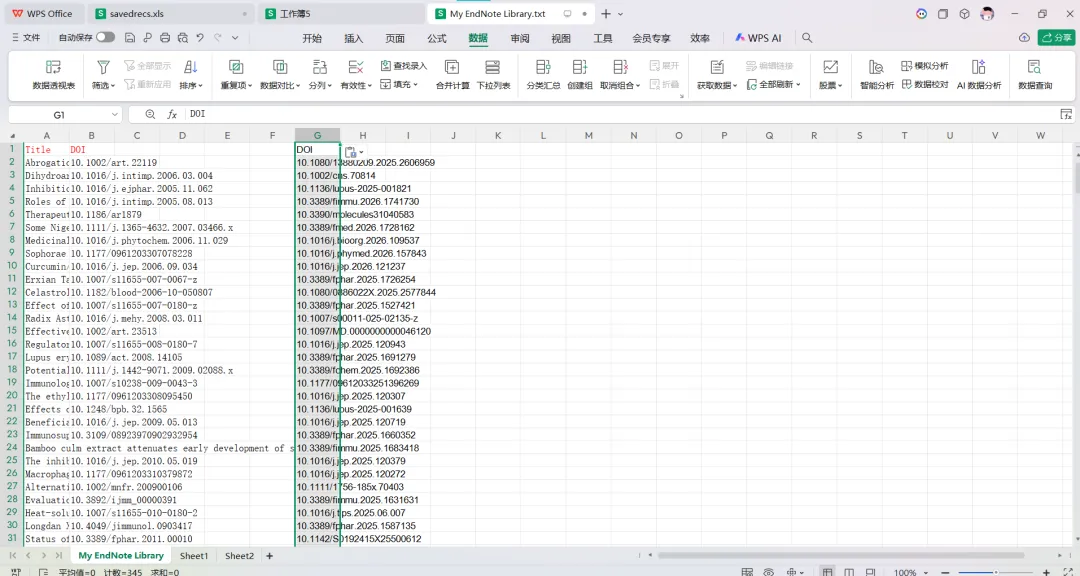Expand the Sort (排序) dropdown
1080x576 pixels.
point(191,85)
